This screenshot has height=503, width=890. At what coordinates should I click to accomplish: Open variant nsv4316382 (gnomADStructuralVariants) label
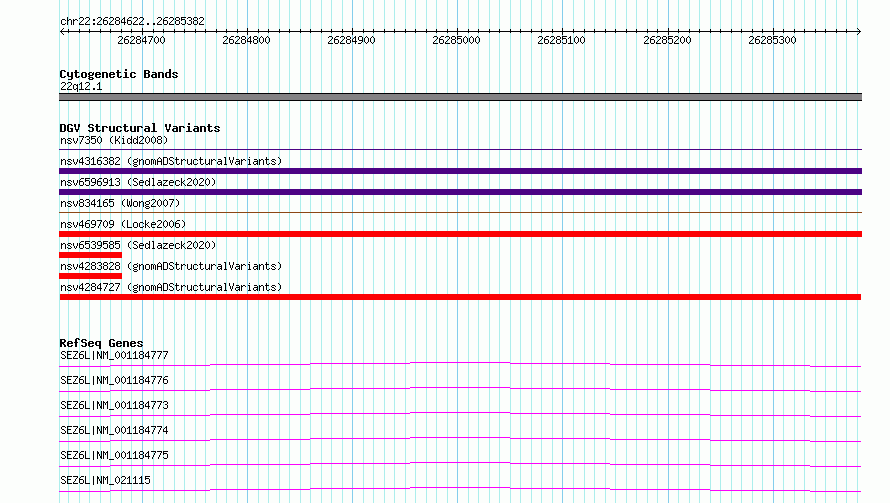pos(171,161)
